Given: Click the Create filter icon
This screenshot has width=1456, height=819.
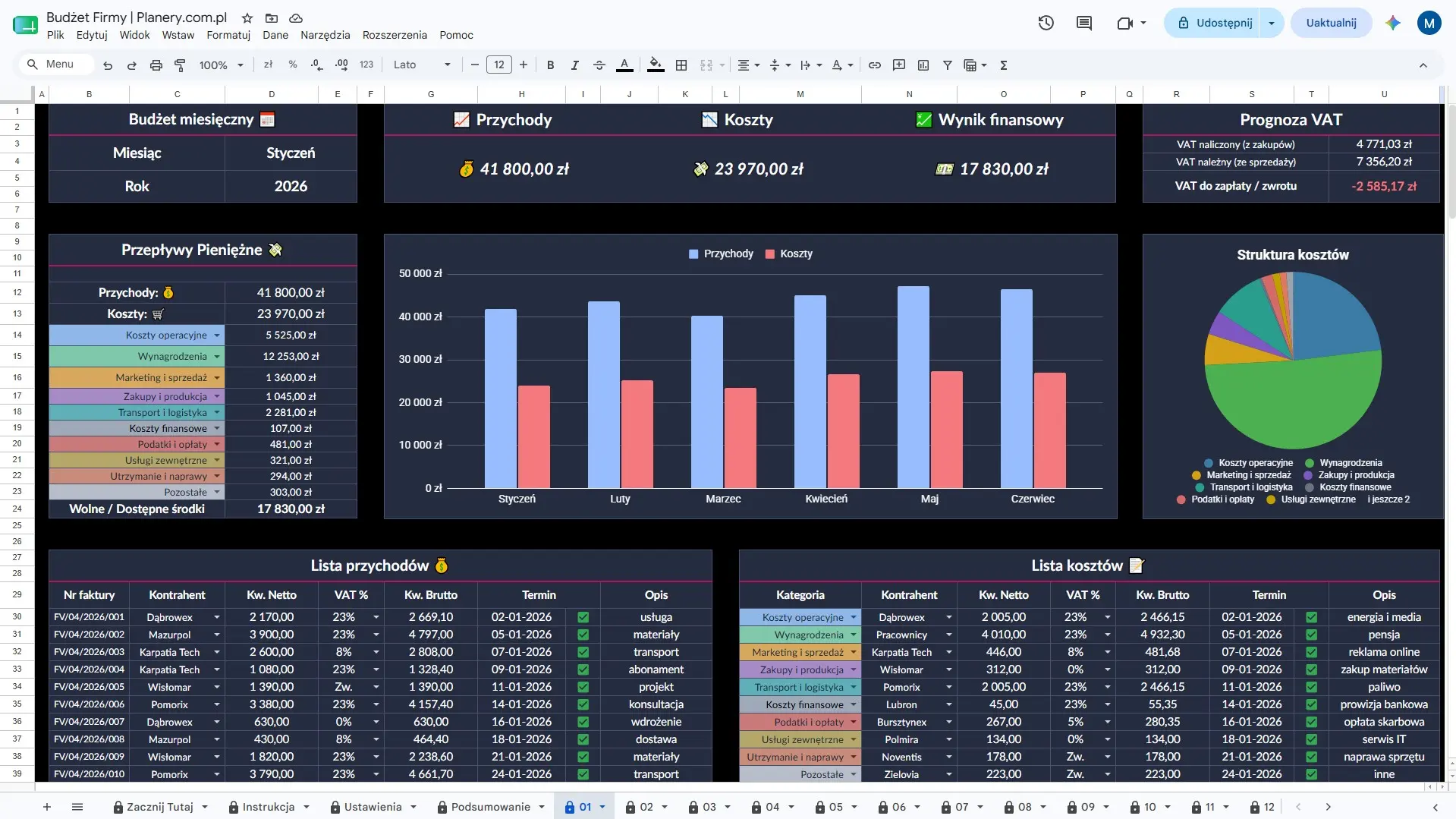Looking at the screenshot, I should coord(948,65).
